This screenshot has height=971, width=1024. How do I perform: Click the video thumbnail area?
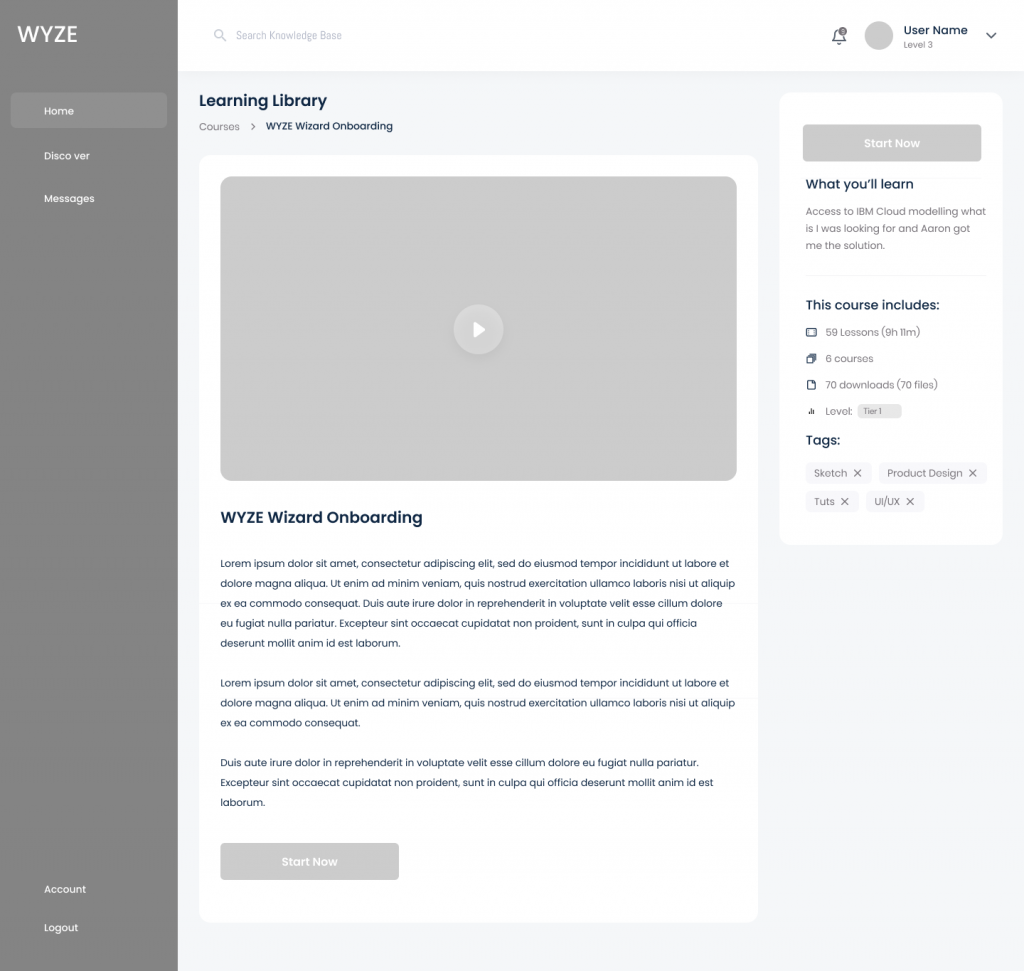pos(478,328)
